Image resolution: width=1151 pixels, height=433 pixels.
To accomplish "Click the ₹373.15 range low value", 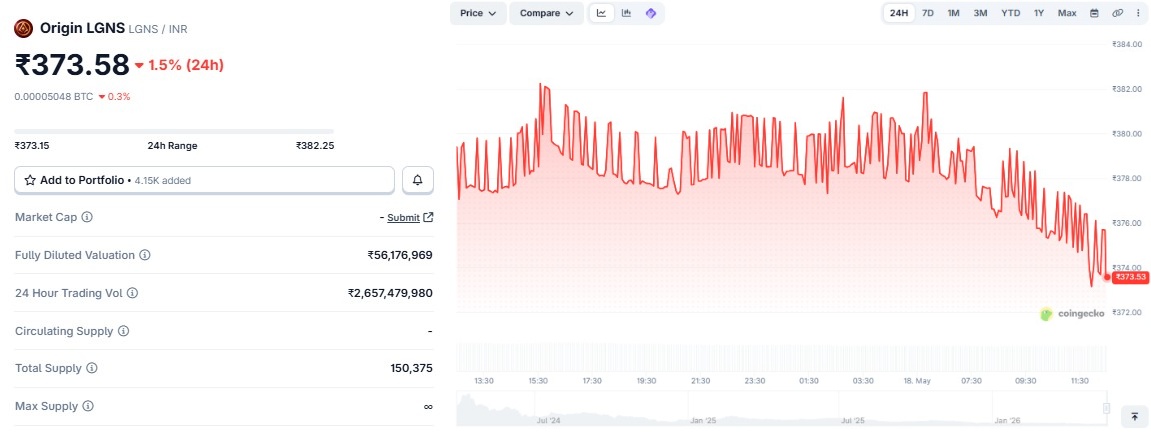I will (x=32, y=145).
